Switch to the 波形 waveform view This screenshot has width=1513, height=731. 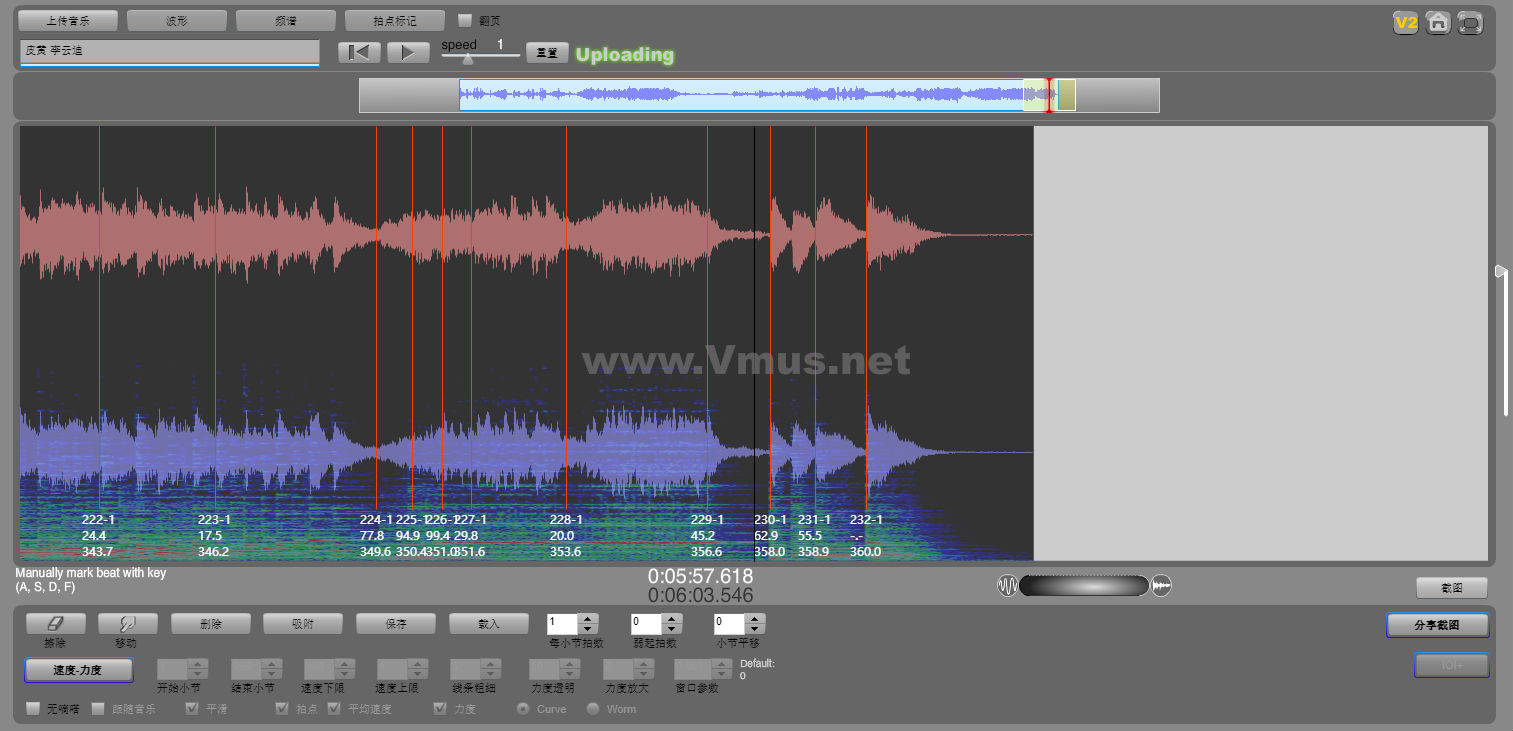[176, 20]
